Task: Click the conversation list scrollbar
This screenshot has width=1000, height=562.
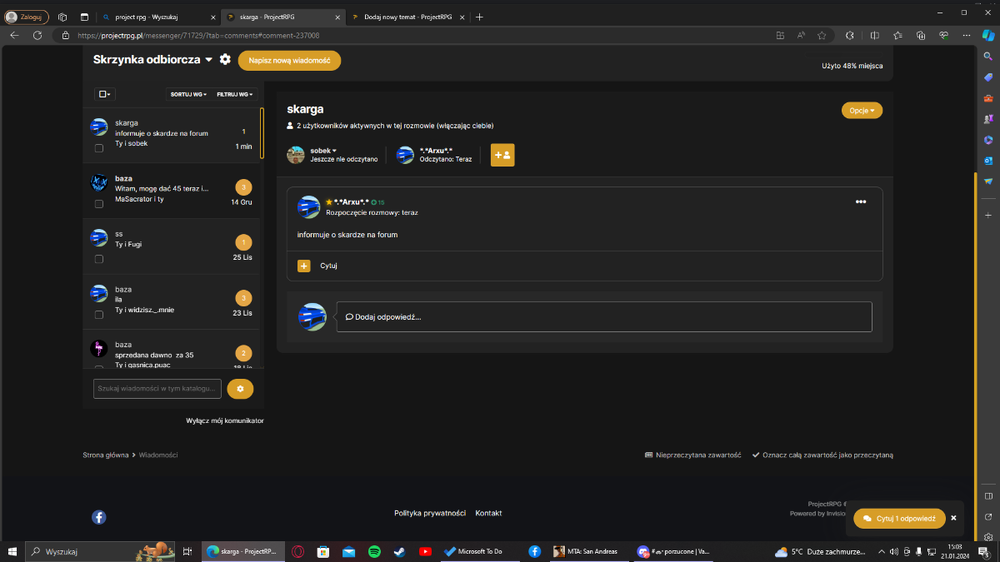Action: tap(261, 133)
